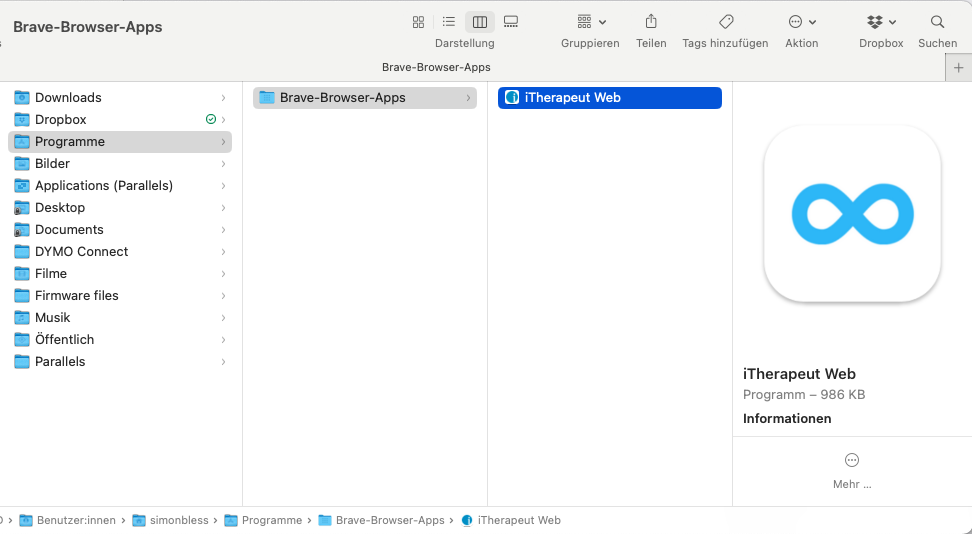
Task: Click the iTherapeut Web small app icon
Action: click(x=512, y=98)
